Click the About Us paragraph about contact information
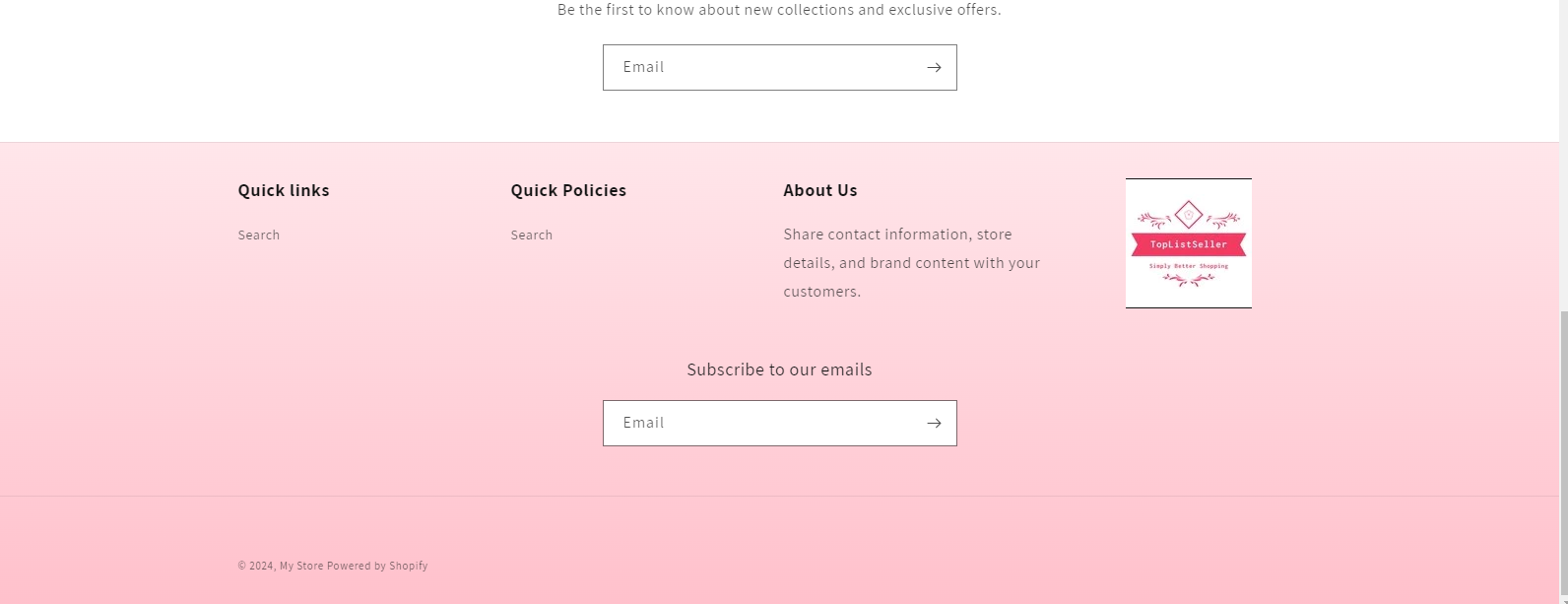1568x604 pixels. click(912, 263)
